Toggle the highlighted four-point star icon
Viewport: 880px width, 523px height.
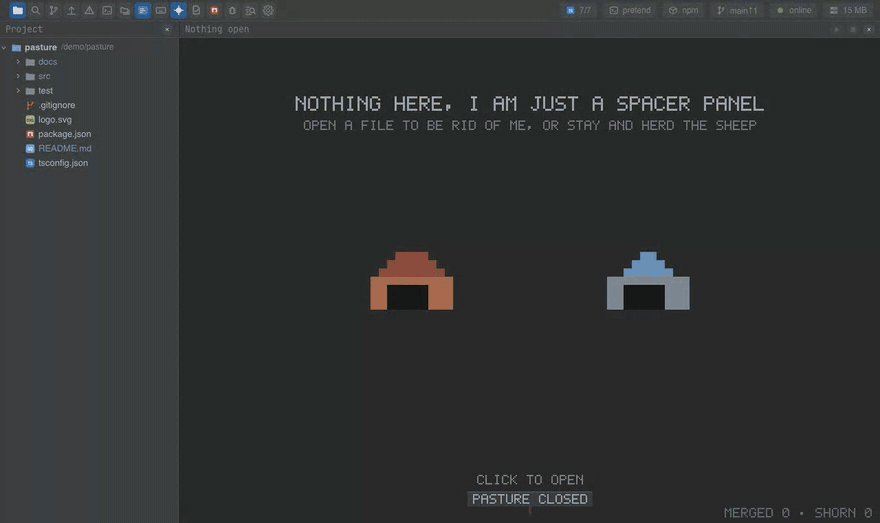pyautogui.click(x=178, y=10)
